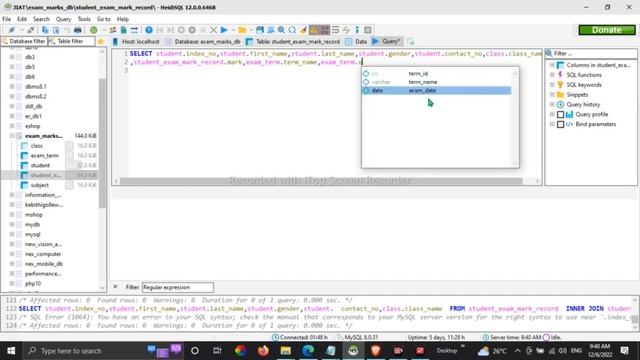
Task: Click the favorites star icon
Action: click(101, 42)
